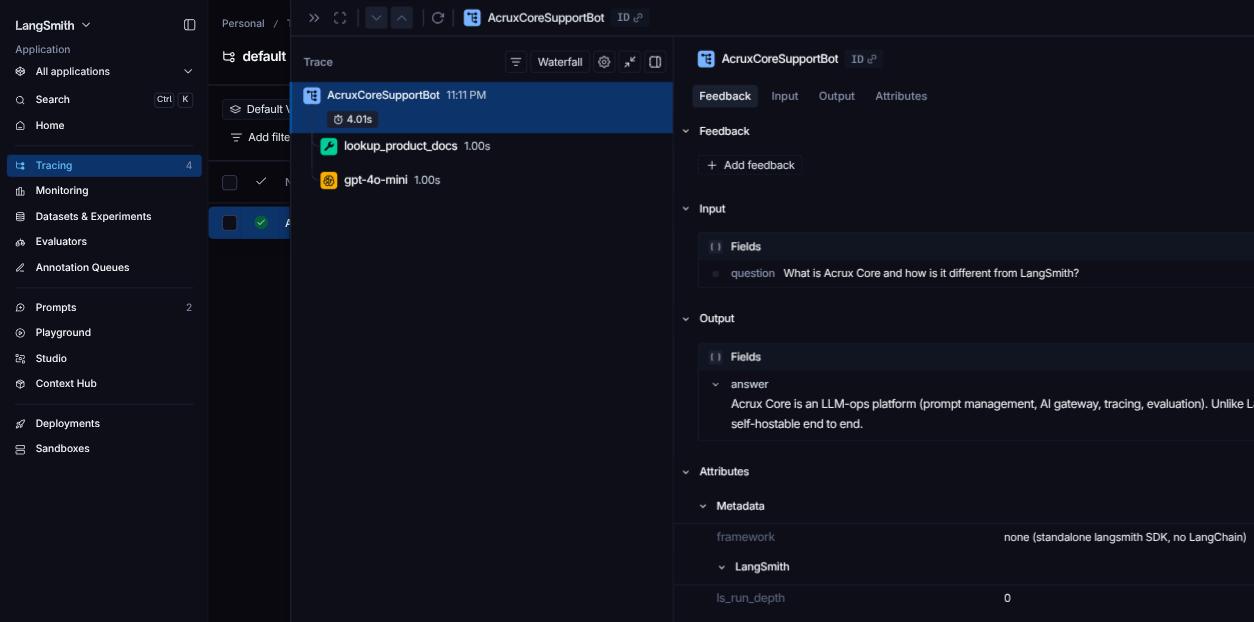Refresh the trace view
This screenshot has width=1254, height=622.
click(x=437, y=18)
